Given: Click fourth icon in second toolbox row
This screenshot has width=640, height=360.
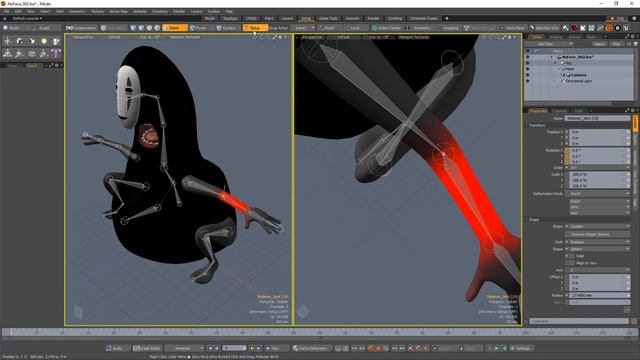Looking at the screenshot, I should (x=44, y=53).
